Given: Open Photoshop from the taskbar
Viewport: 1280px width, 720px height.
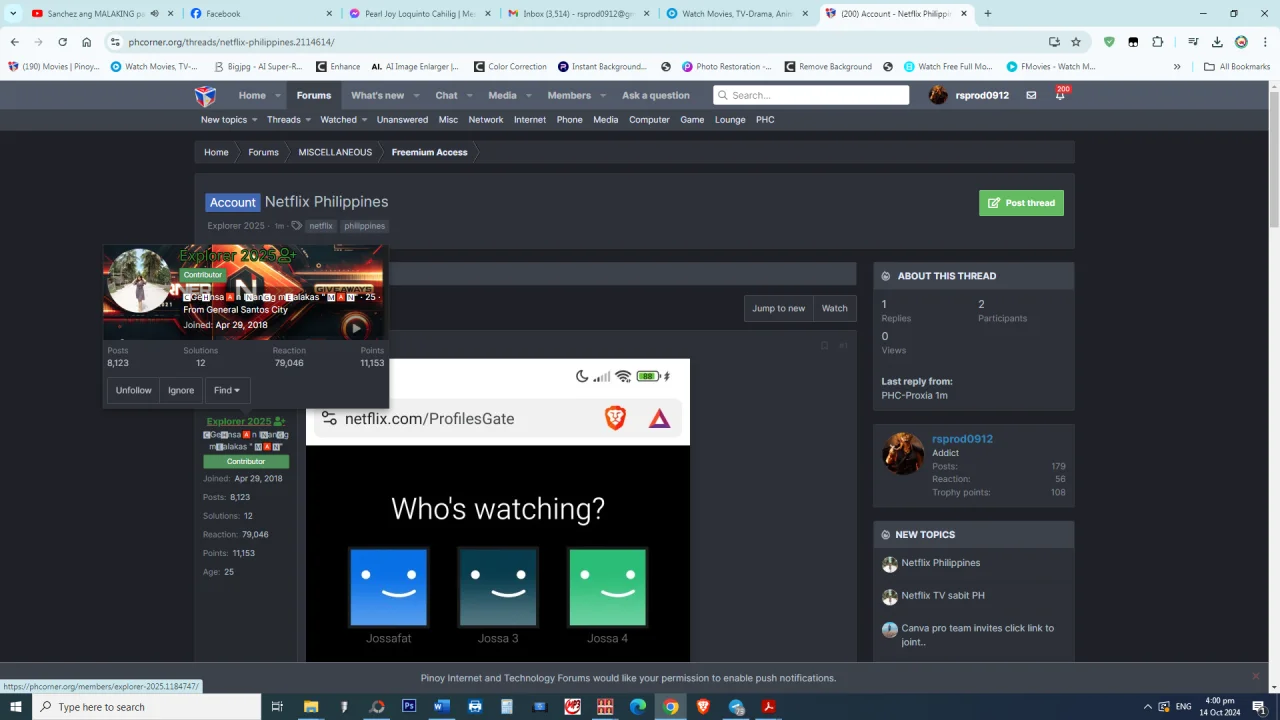Looking at the screenshot, I should click(409, 706).
